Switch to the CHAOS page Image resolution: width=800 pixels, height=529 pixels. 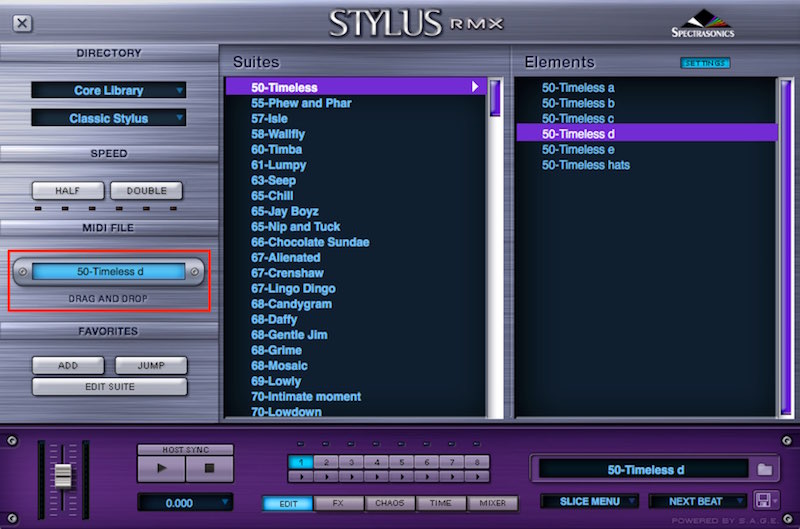click(x=390, y=503)
